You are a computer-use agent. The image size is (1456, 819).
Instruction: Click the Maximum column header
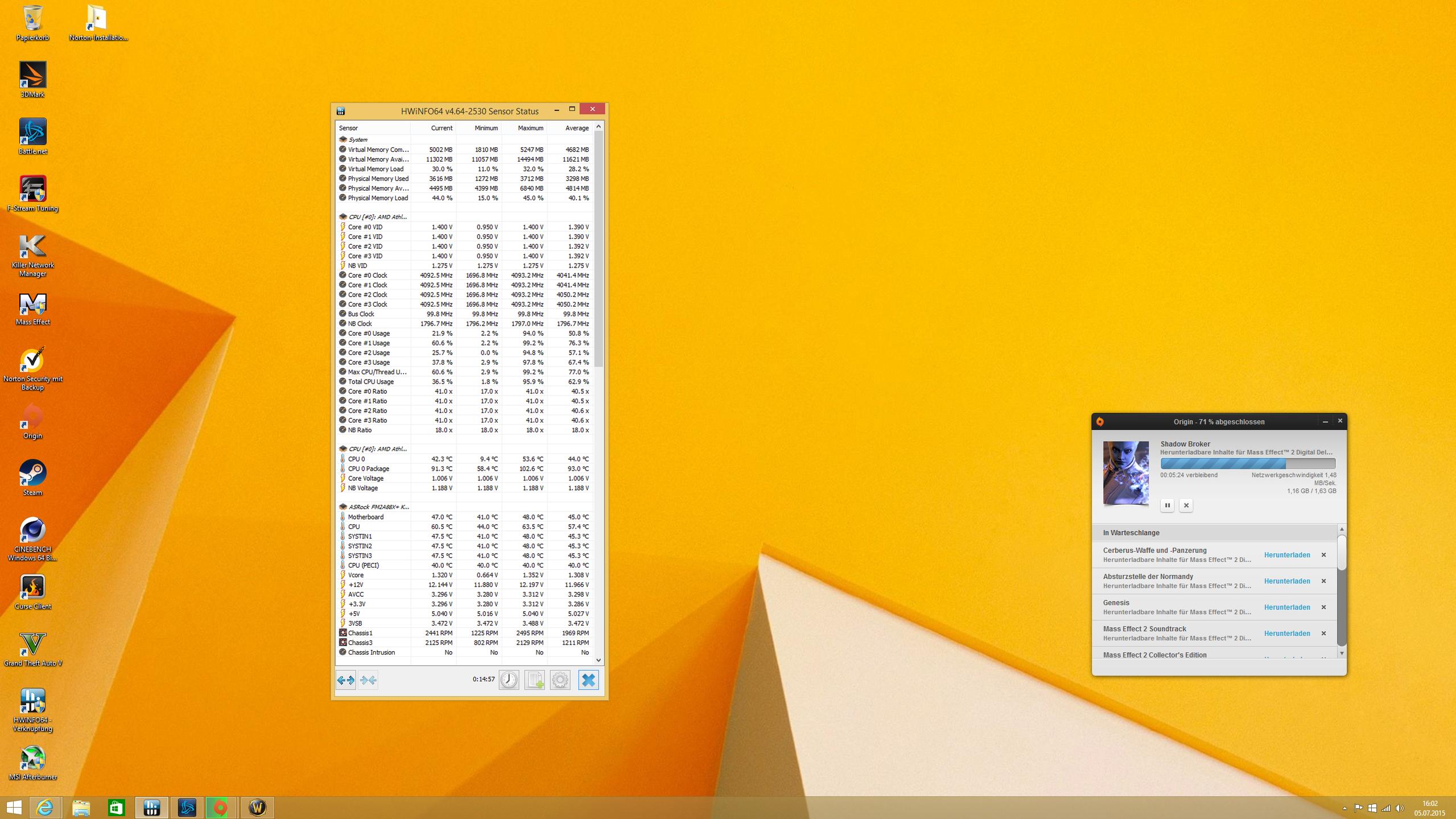click(530, 128)
